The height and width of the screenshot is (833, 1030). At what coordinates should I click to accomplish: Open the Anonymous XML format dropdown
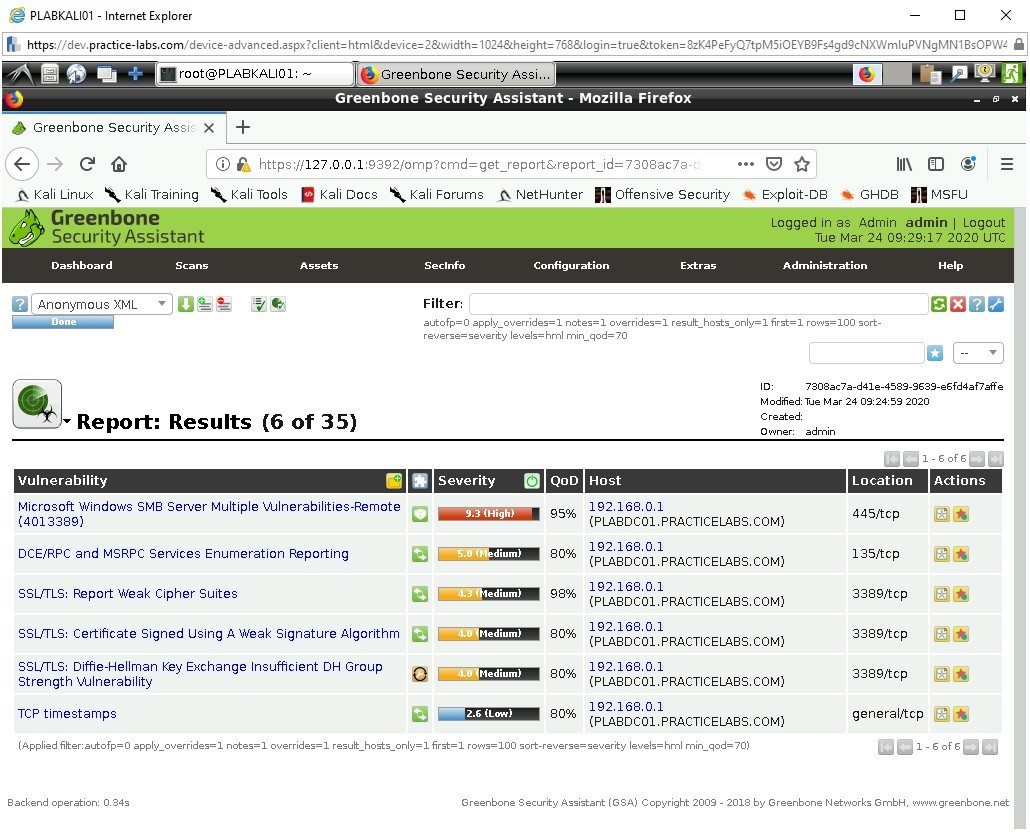[100, 303]
